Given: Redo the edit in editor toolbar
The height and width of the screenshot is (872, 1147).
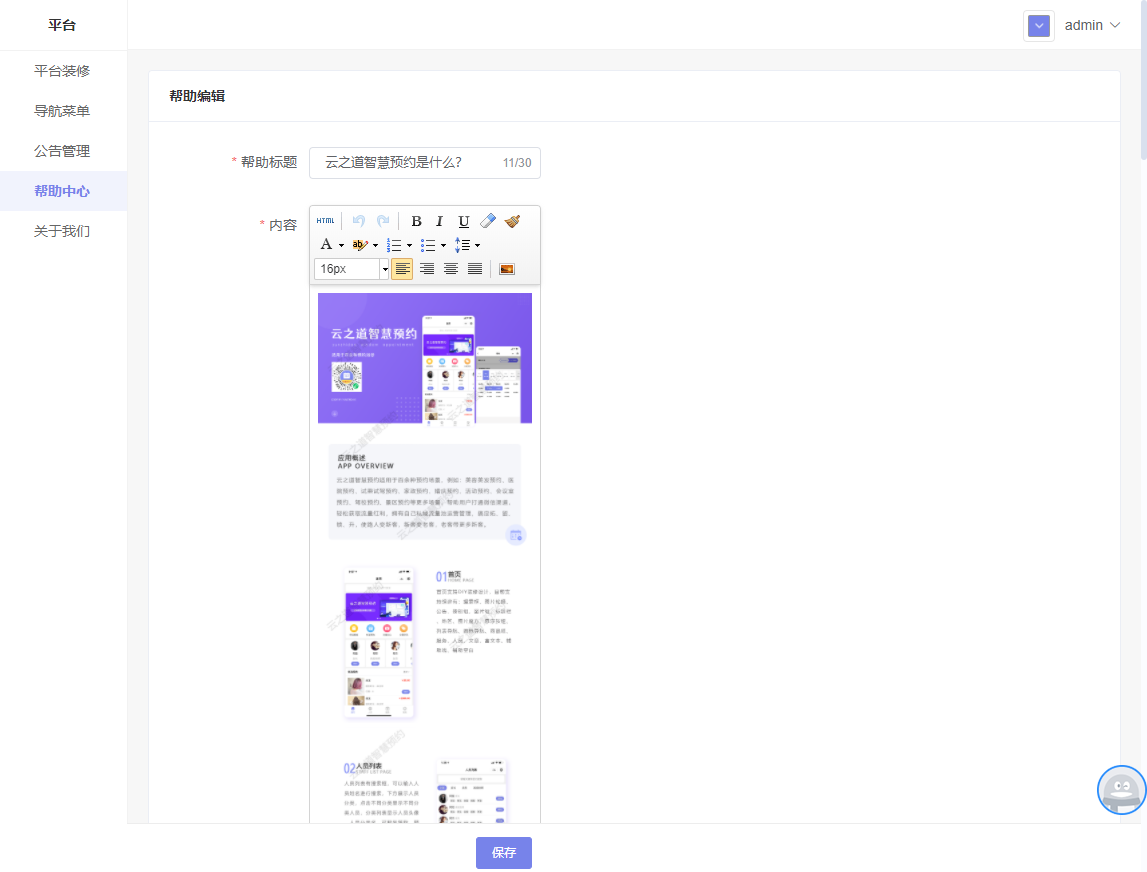Looking at the screenshot, I should point(383,221).
